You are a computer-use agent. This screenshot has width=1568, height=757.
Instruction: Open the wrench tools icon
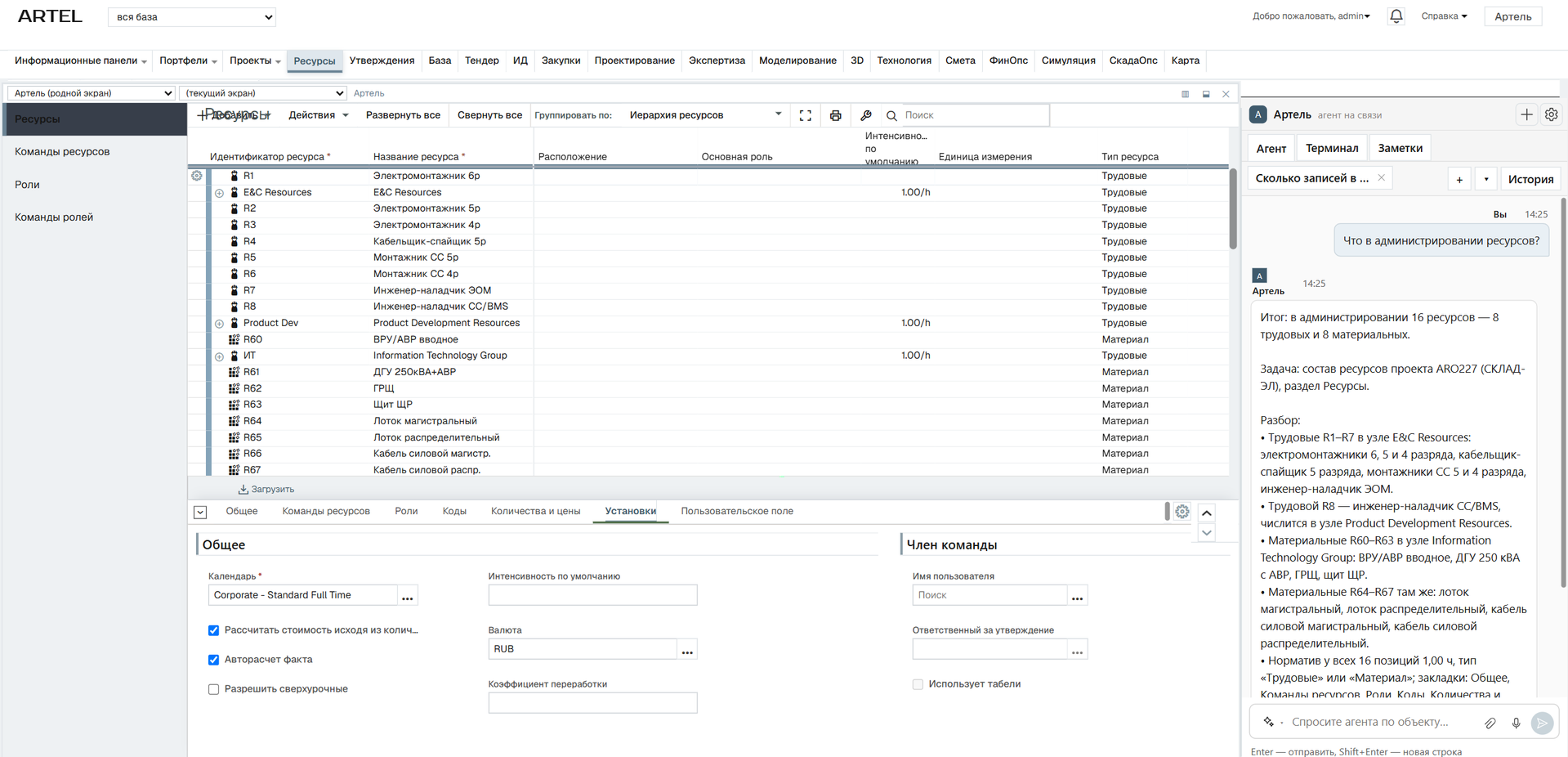(866, 115)
